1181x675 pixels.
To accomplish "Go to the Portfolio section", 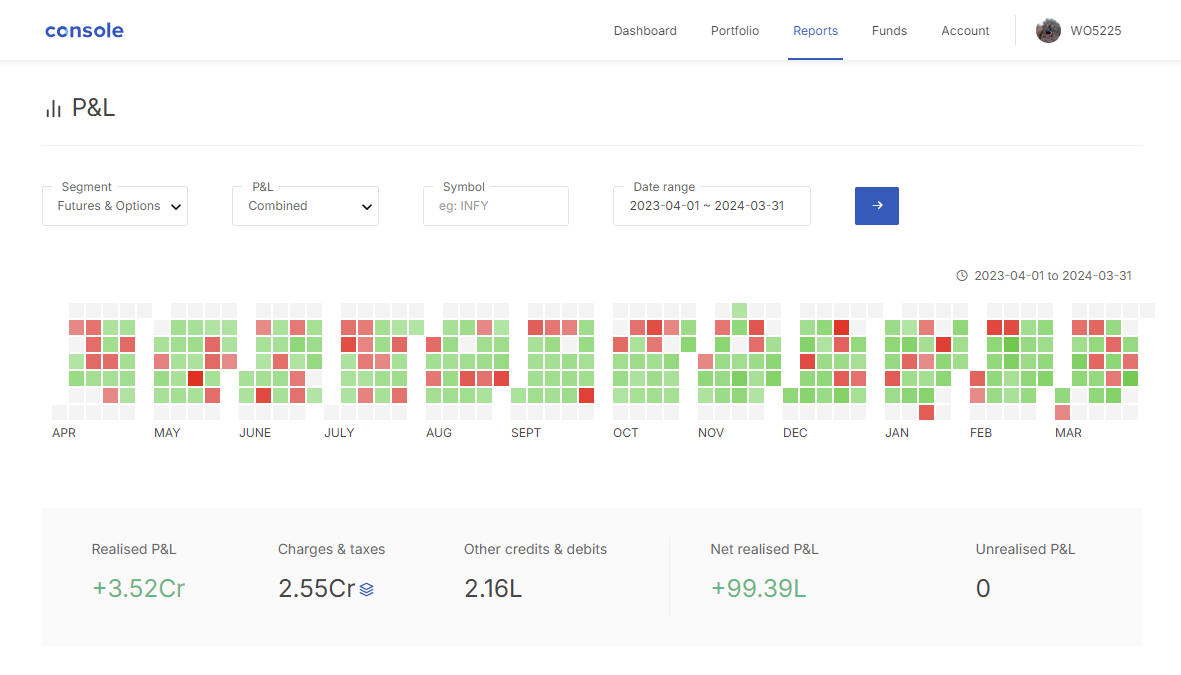I will click(x=734, y=31).
